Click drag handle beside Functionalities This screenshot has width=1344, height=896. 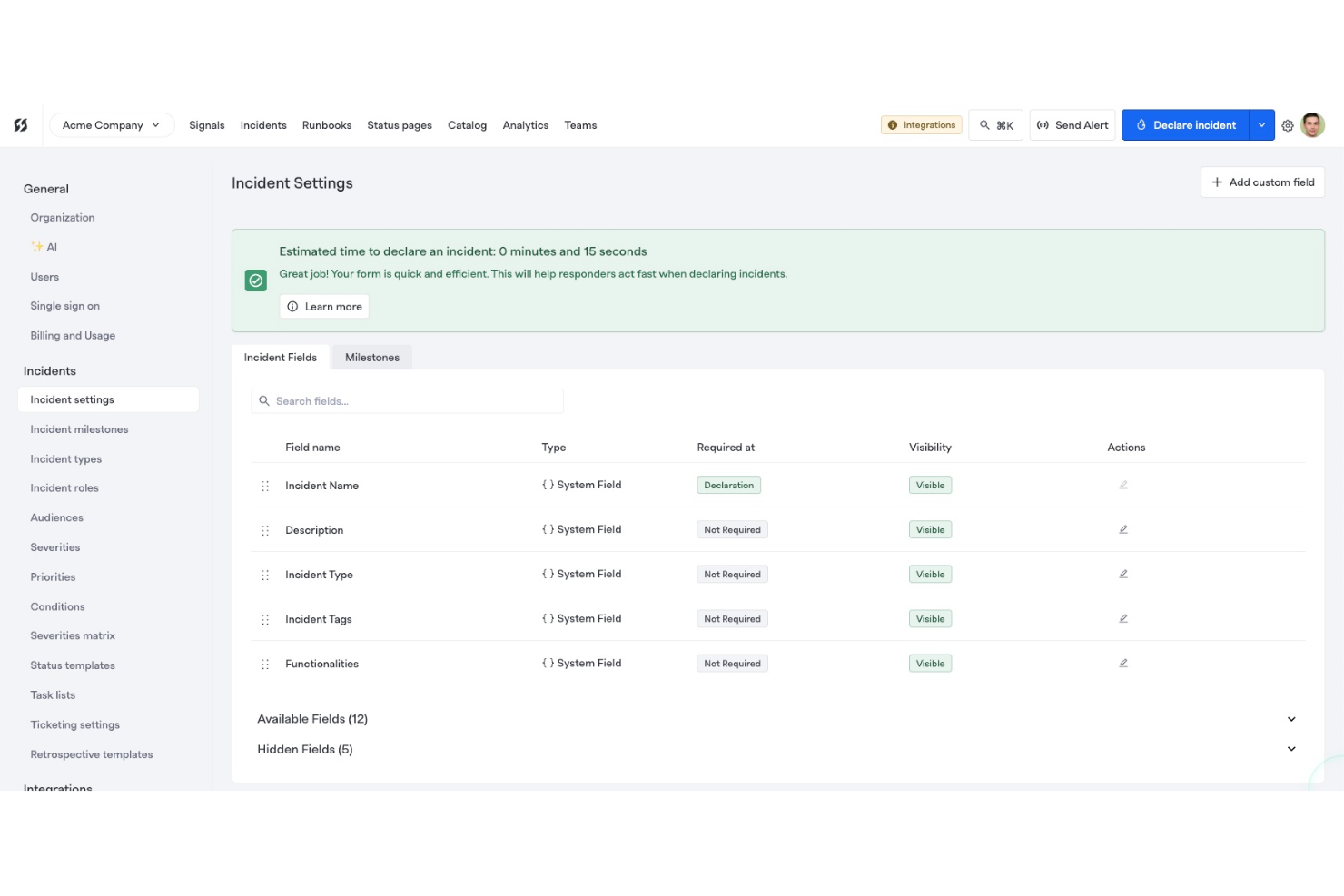coord(265,664)
